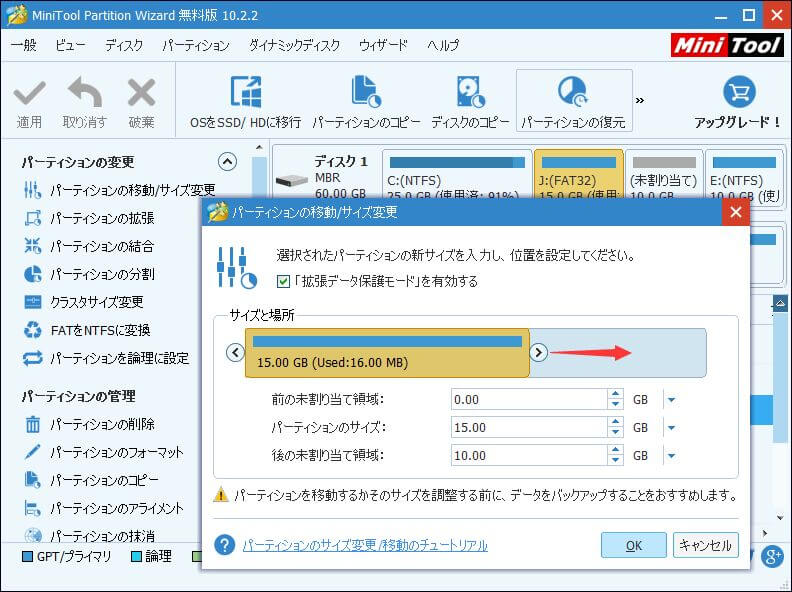Toggle the 拡張データ保護モード checkbox
The width and height of the screenshot is (792, 592).
(284, 281)
